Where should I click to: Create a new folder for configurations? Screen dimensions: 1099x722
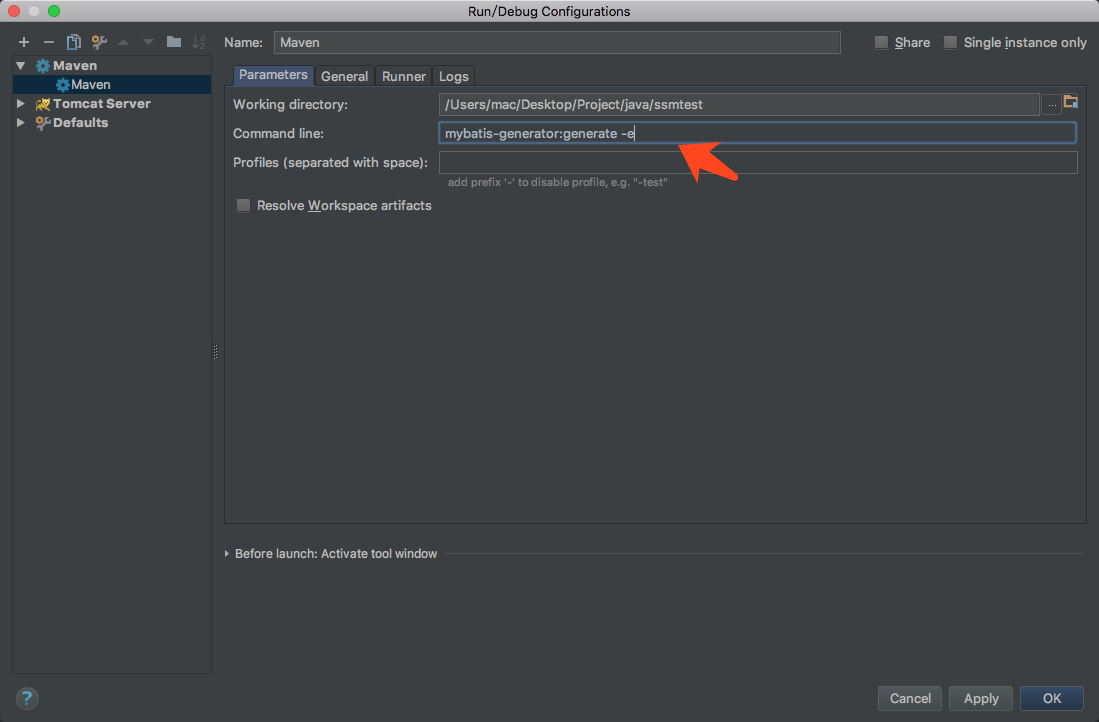tap(174, 42)
